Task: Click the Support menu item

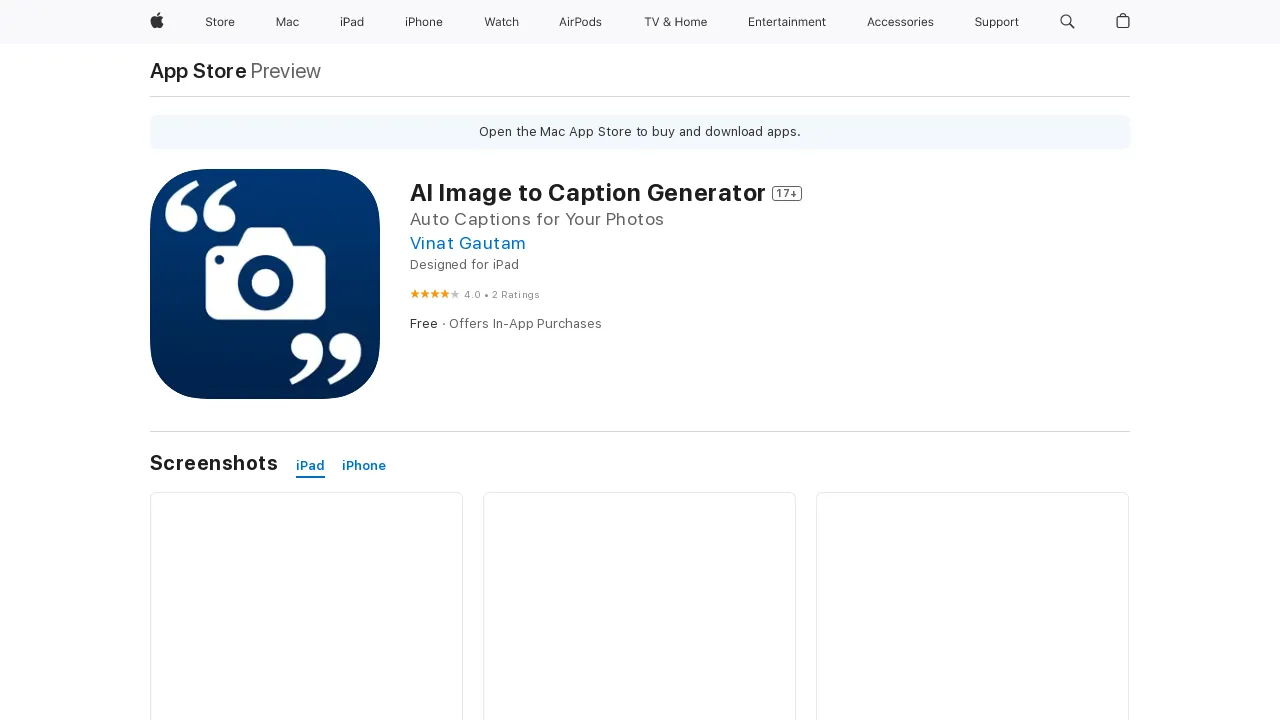Action: [996, 21]
